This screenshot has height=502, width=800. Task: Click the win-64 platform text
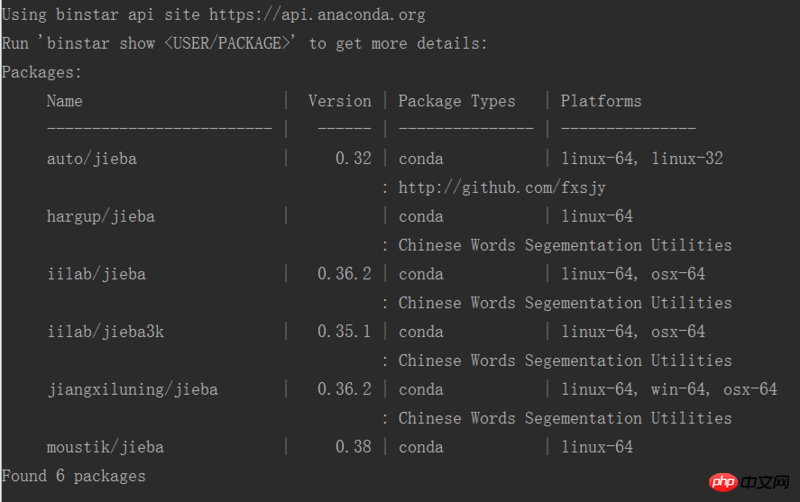(x=678, y=390)
